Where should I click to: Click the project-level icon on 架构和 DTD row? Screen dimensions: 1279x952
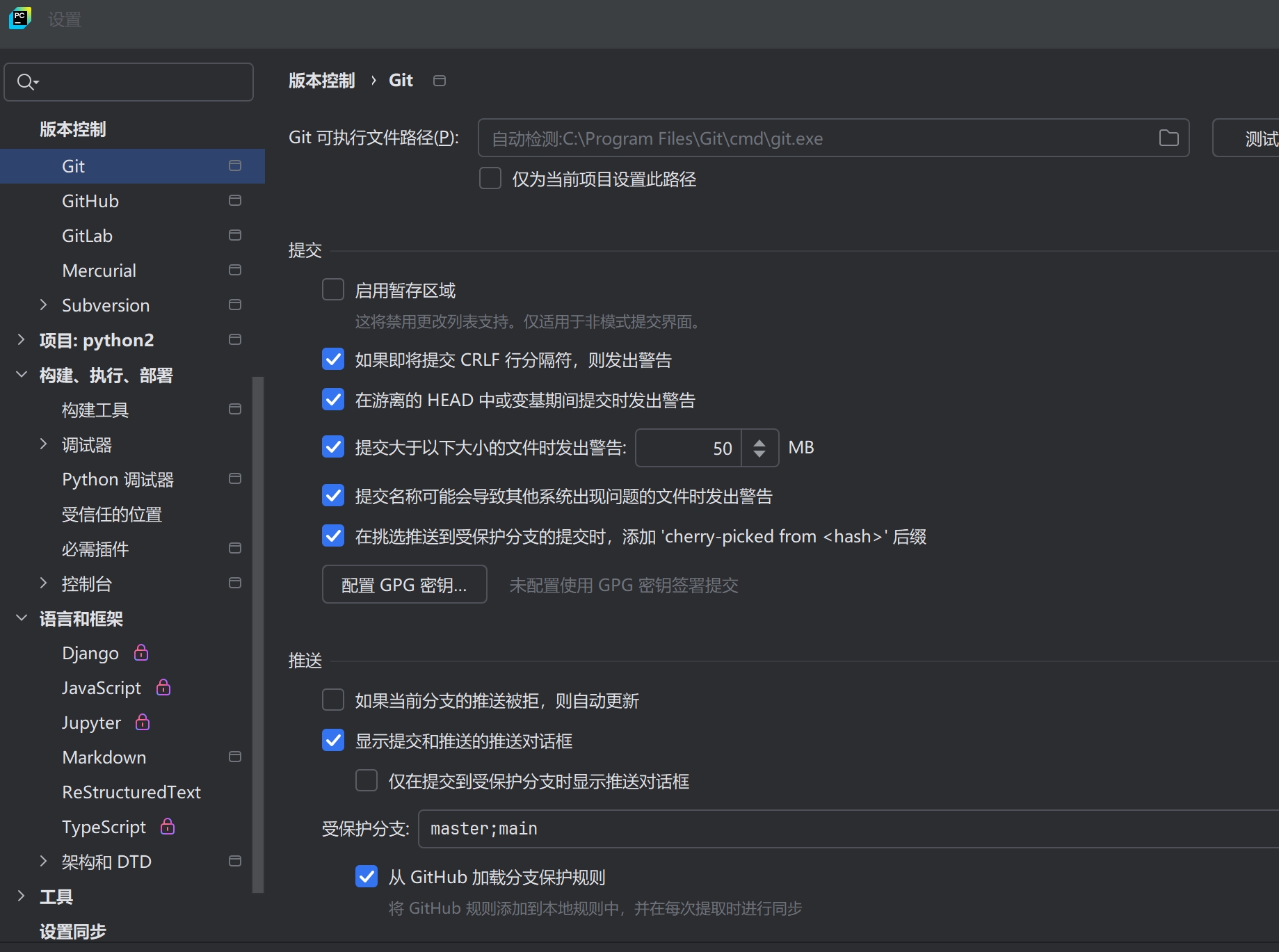click(235, 861)
